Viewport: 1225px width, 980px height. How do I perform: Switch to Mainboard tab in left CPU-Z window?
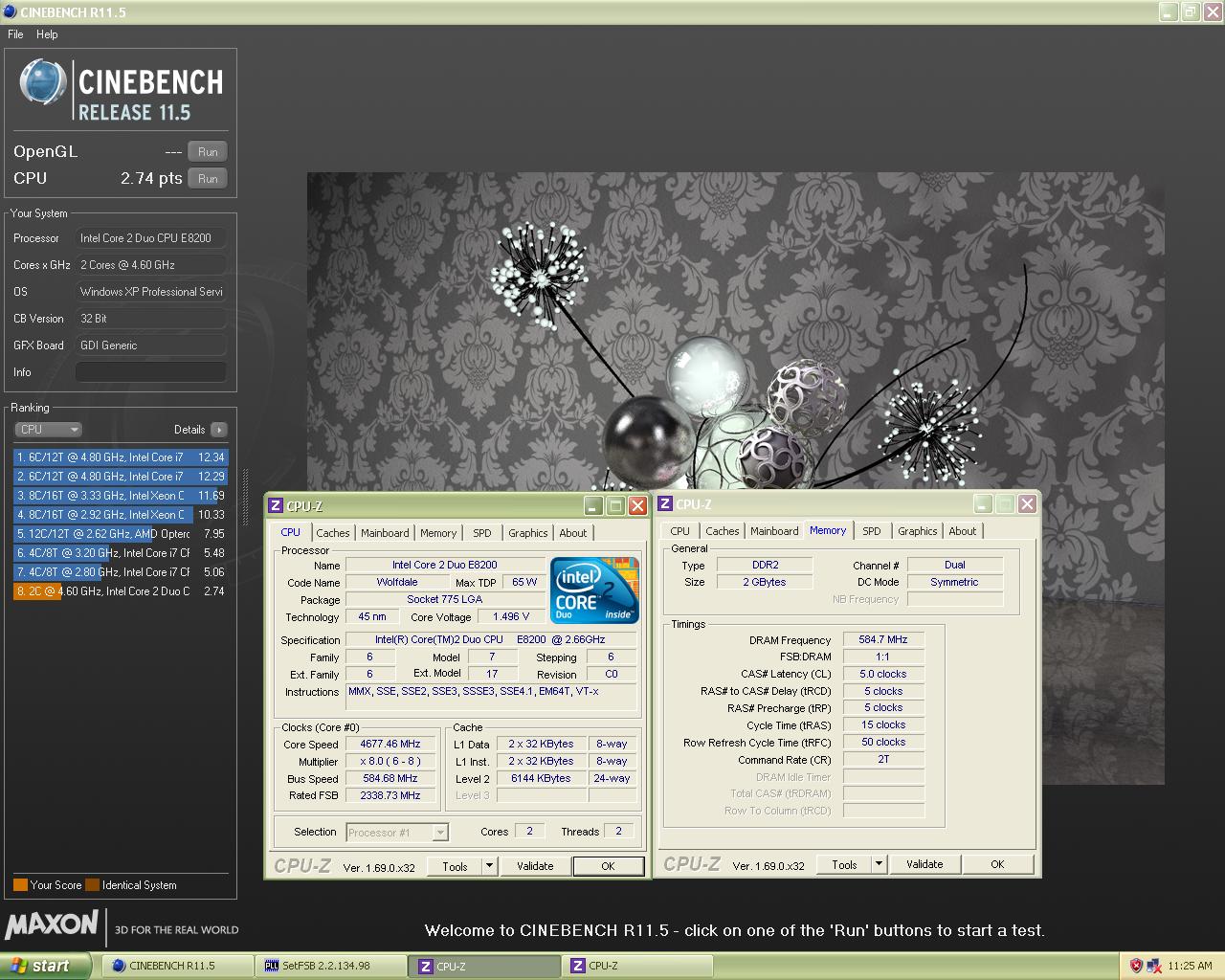(x=385, y=533)
